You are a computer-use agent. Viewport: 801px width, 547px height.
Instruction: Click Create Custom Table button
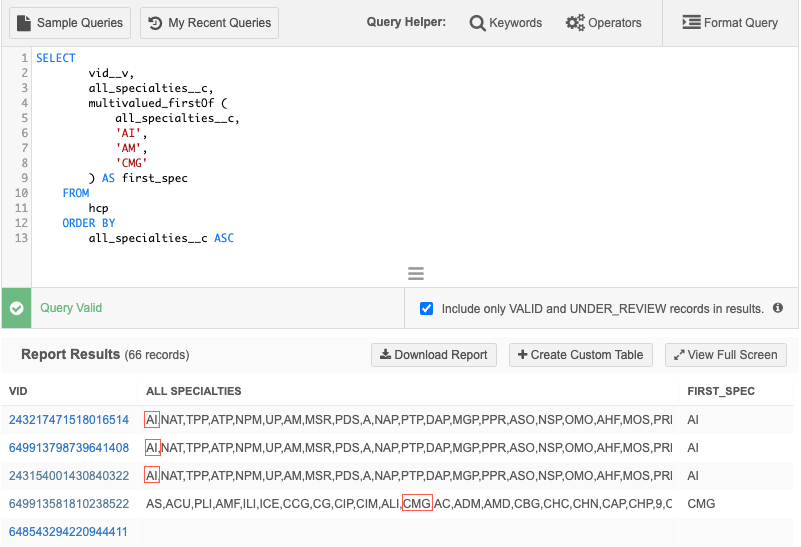coord(580,355)
